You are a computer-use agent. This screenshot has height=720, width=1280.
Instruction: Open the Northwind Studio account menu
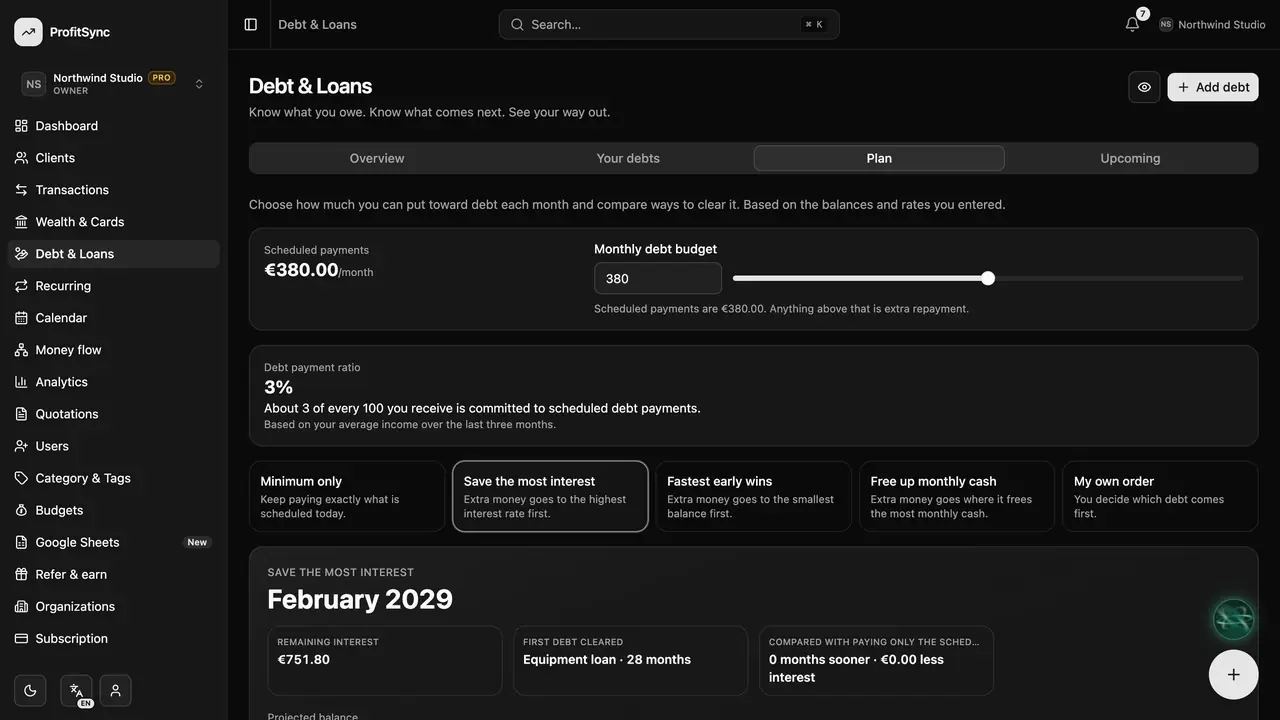pos(1212,24)
